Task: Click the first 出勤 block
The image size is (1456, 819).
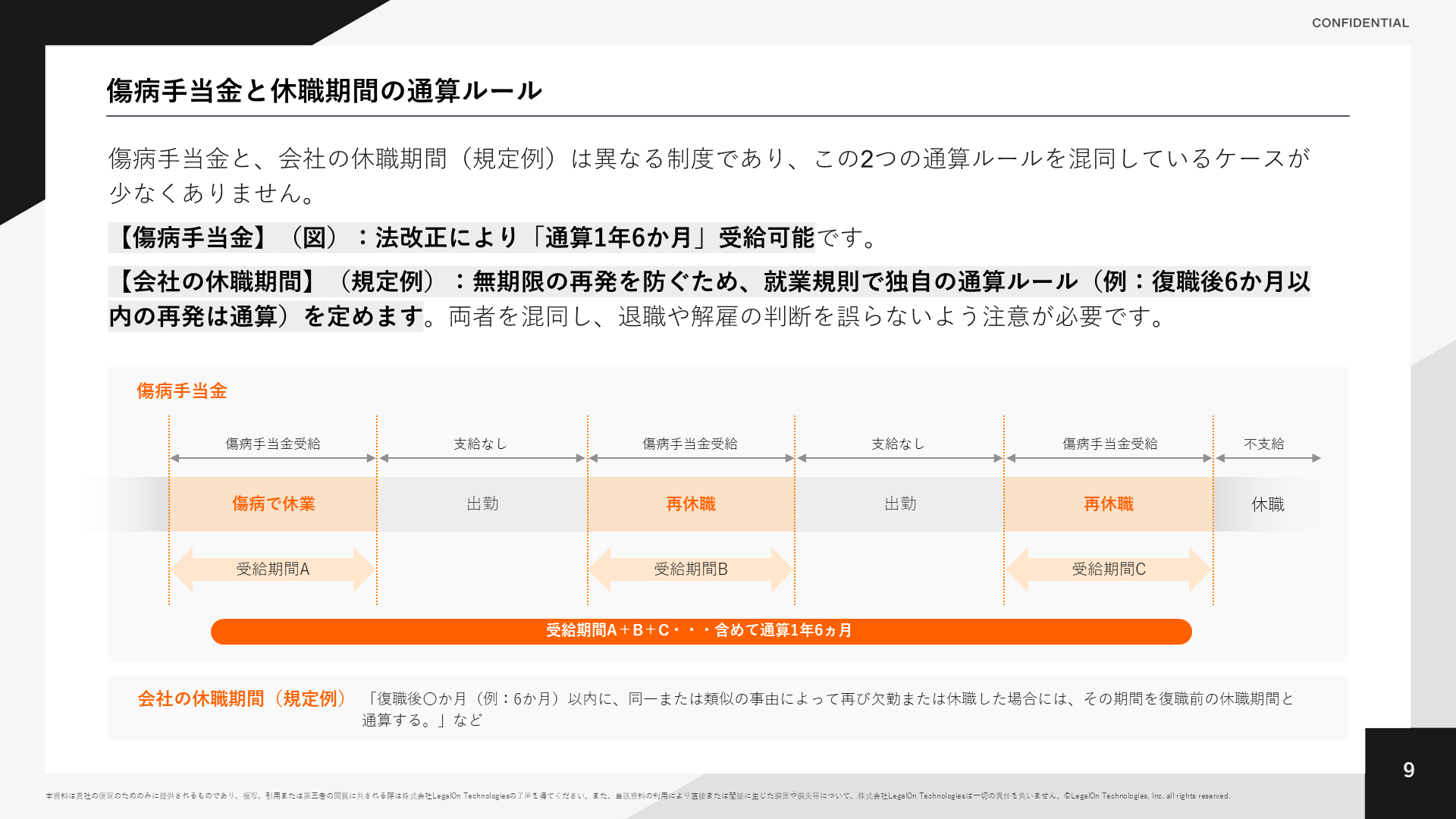Action: [x=482, y=504]
